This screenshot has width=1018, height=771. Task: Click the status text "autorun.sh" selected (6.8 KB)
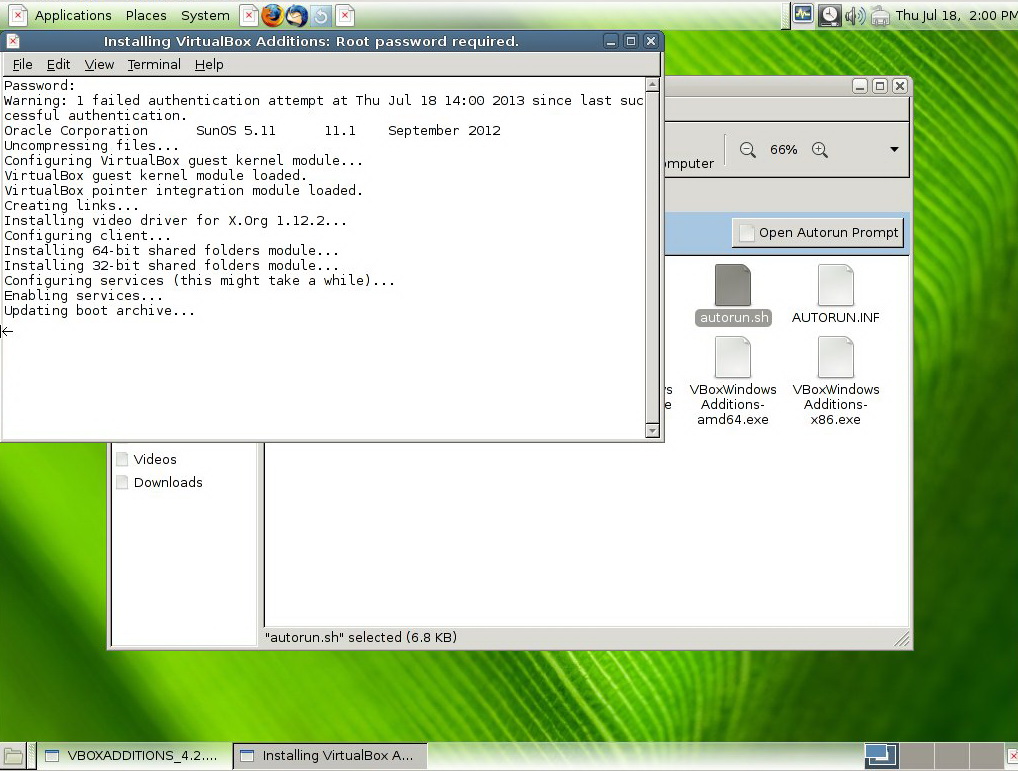tap(360, 637)
